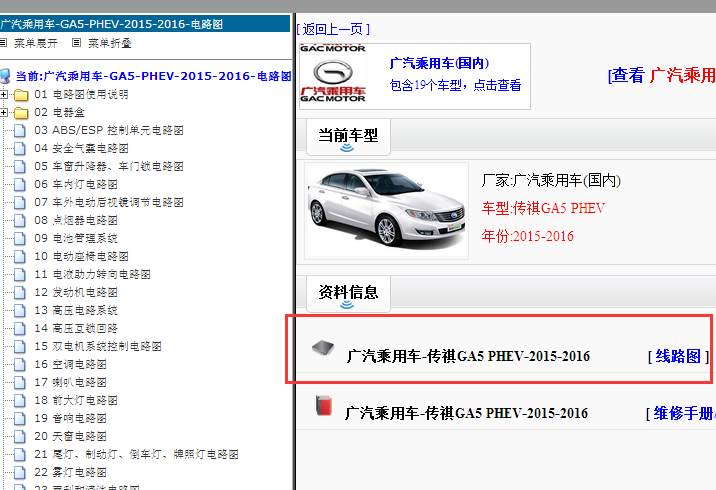Viewport: 716px width, 490px height.
Task: Click the gray book icon beside 线路图 entry
Action: (x=323, y=348)
